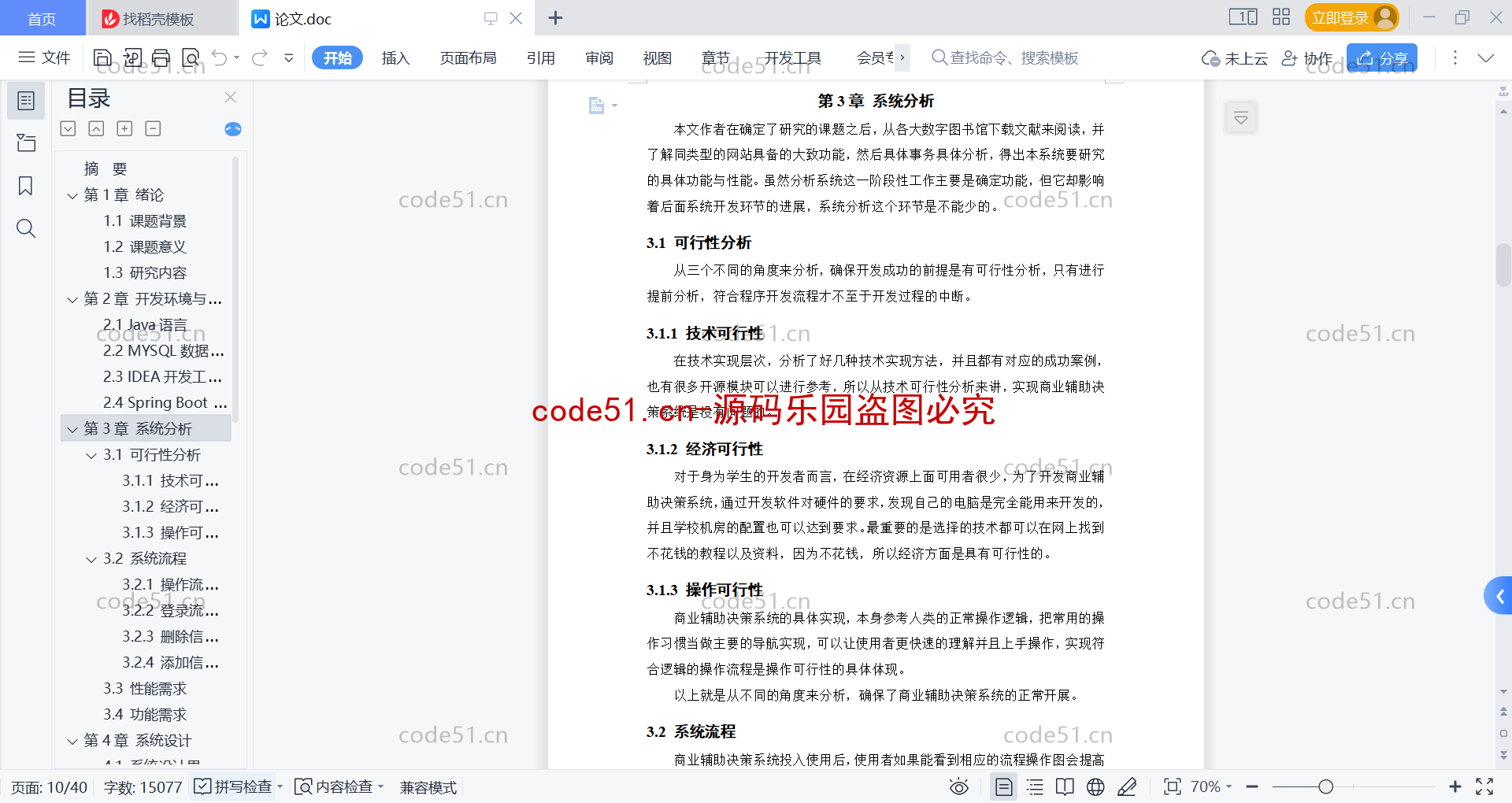
Task: Switch to reading mode book icon
Action: tap(1065, 786)
